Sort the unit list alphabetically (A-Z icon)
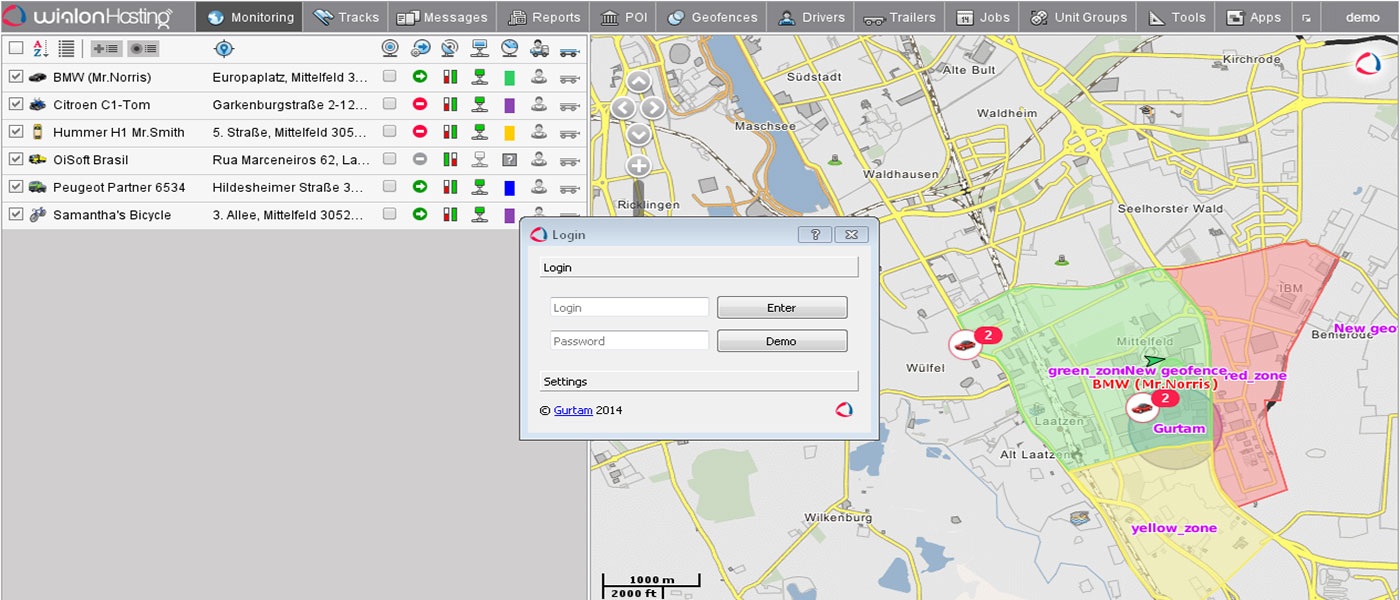 (40, 48)
